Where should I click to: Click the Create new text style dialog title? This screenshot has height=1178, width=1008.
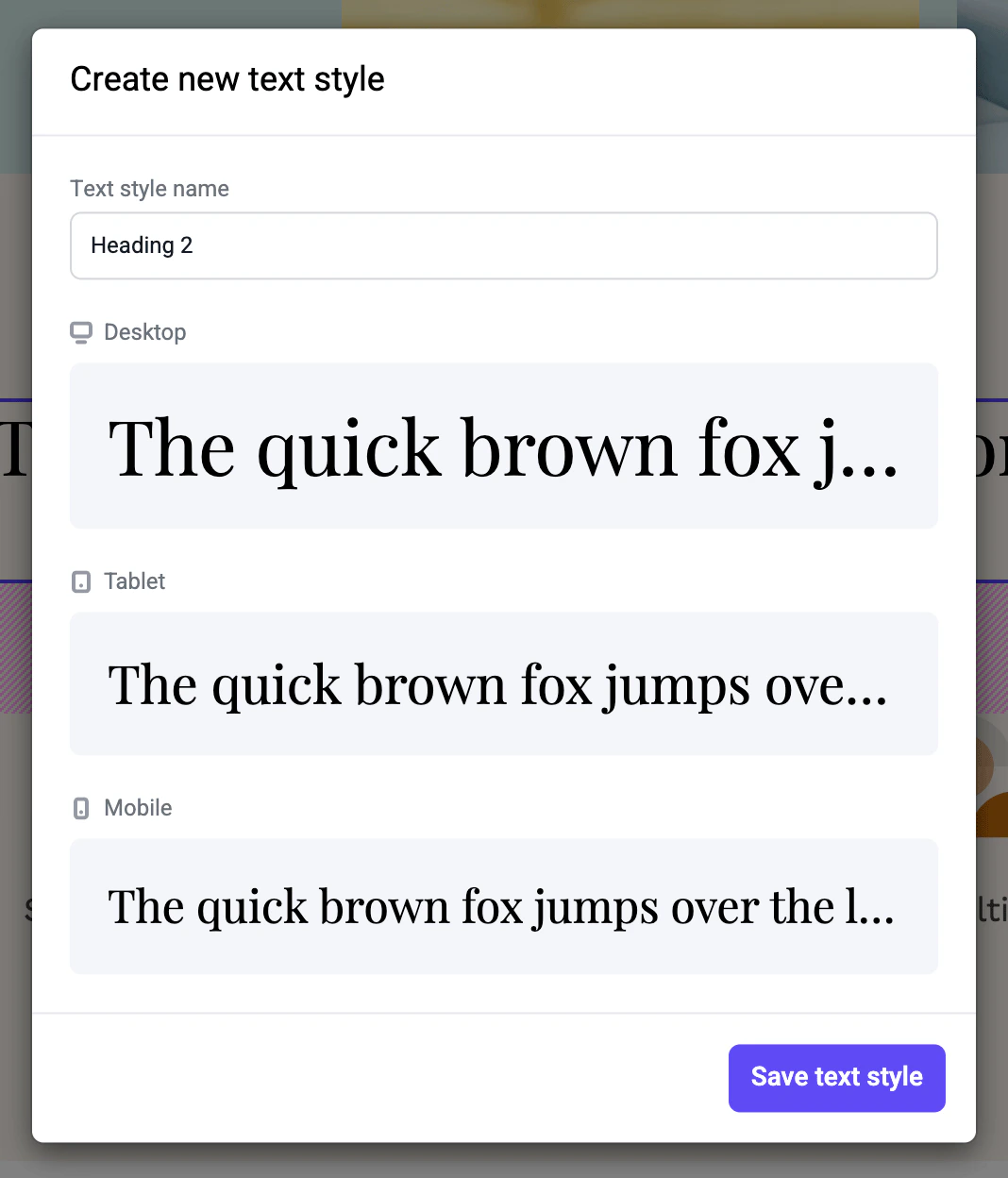[227, 79]
